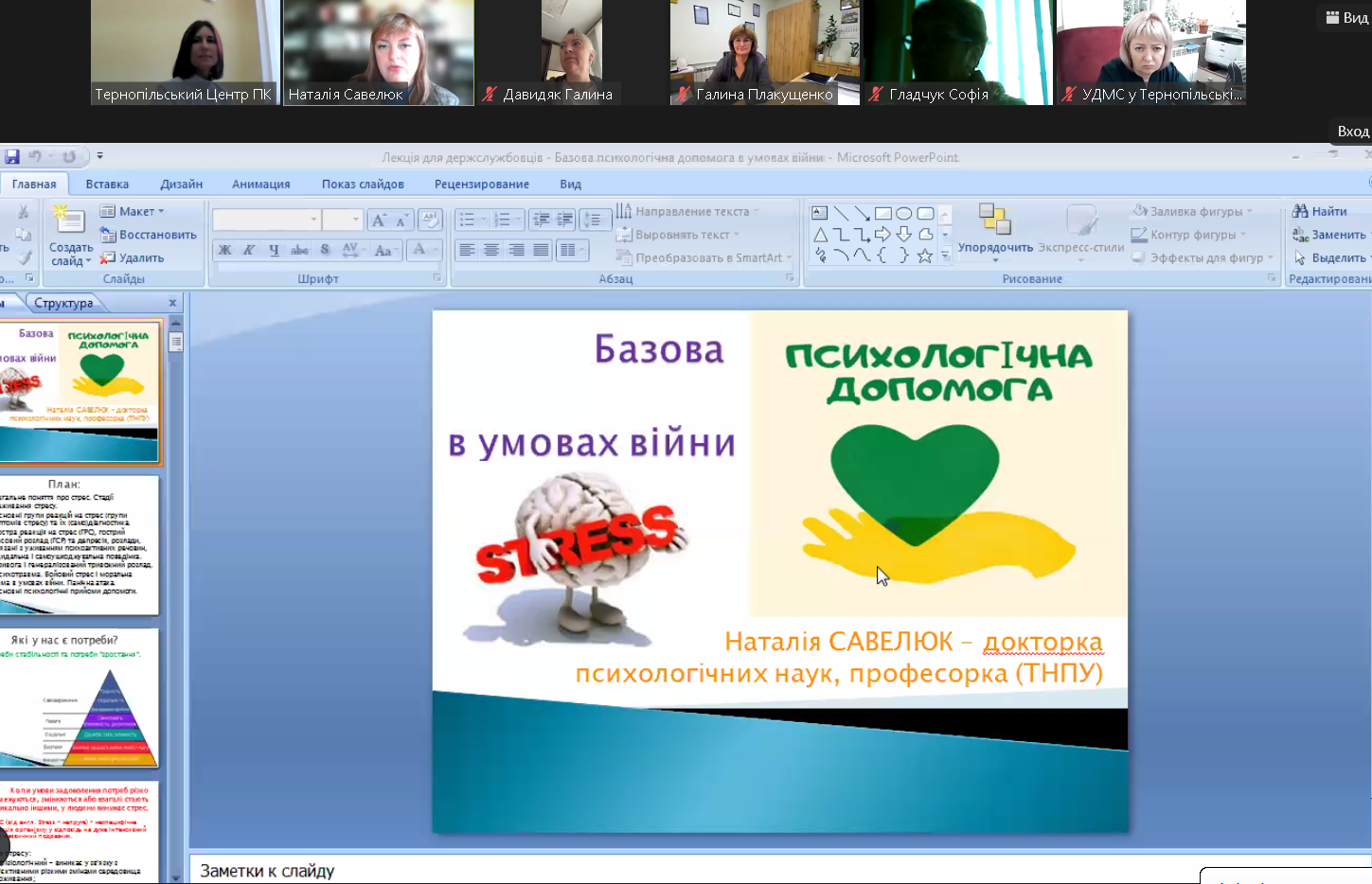Image resolution: width=1372 pixels, height=884 pixels.
Task: Click the Вид button in Zoom bar
Action: pyautogui.click(x=1346, y=17)
